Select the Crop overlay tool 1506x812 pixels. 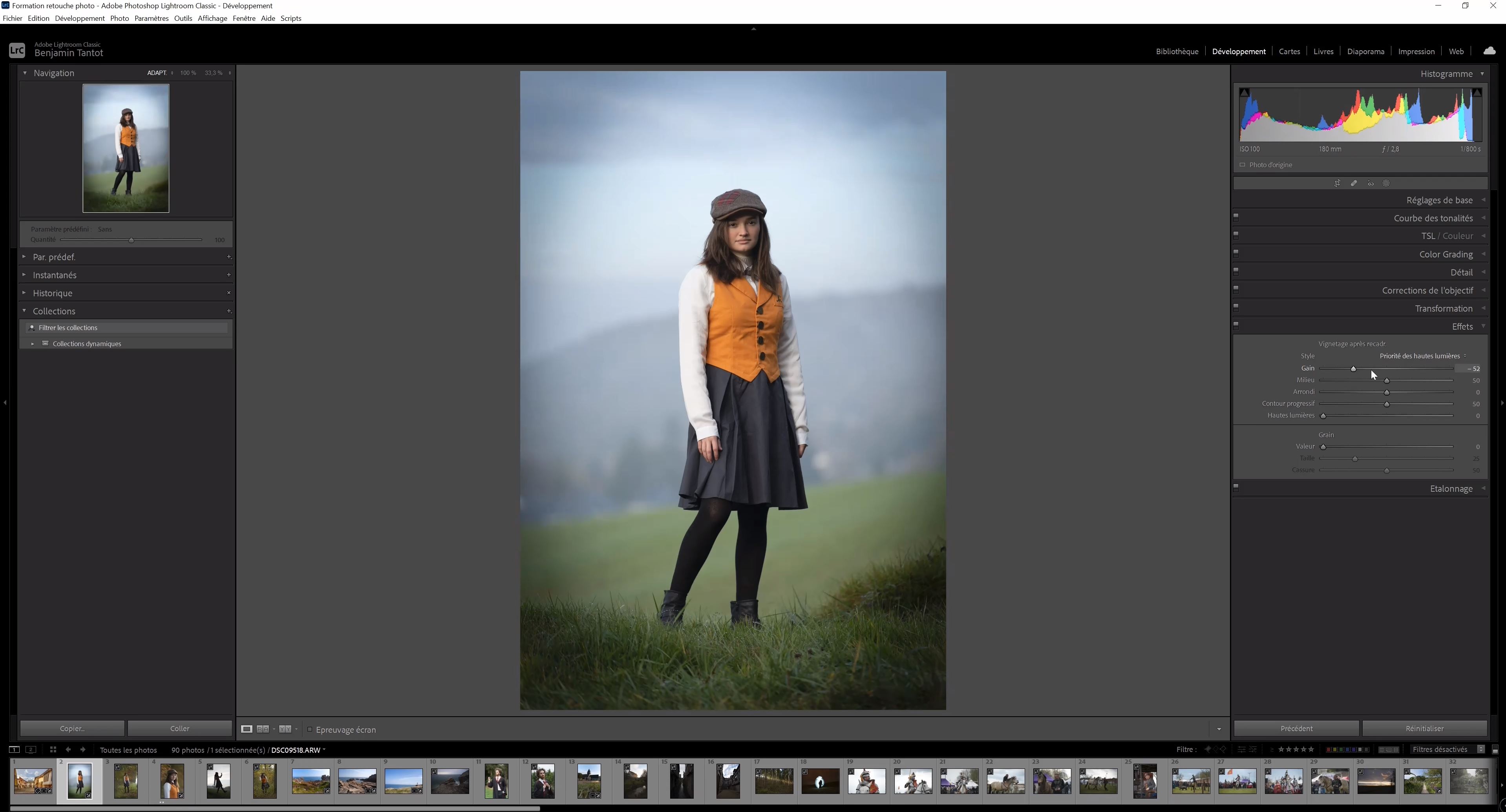[x=1337, y=184]
